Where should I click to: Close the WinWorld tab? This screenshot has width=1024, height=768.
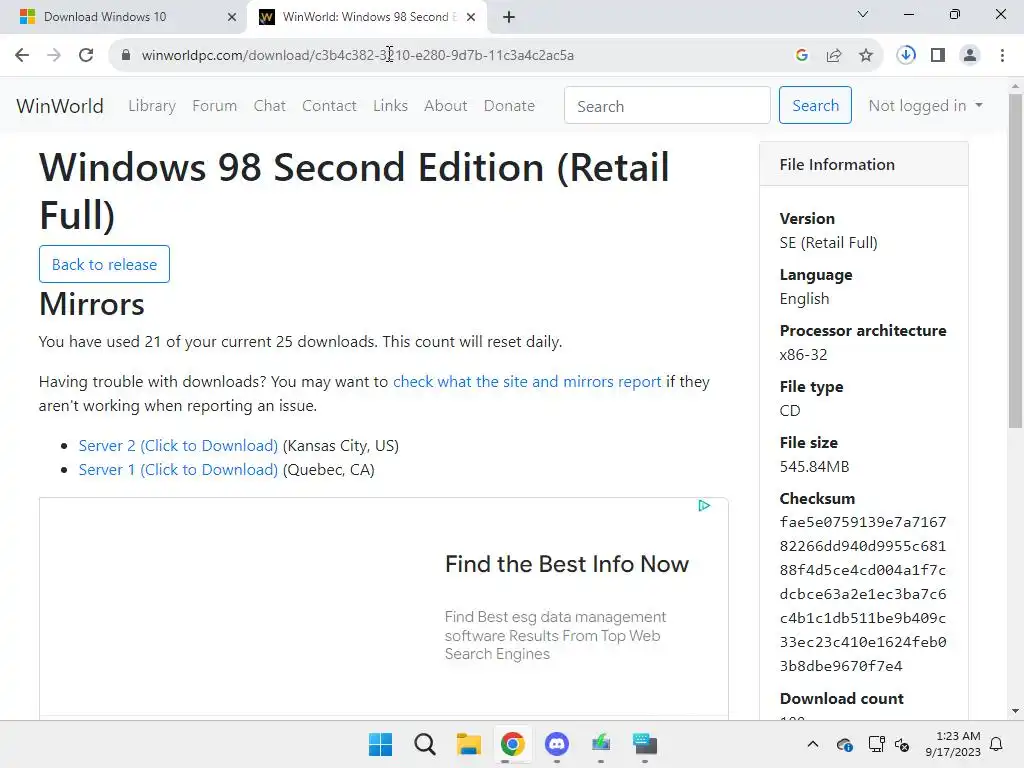pos(471,17)
